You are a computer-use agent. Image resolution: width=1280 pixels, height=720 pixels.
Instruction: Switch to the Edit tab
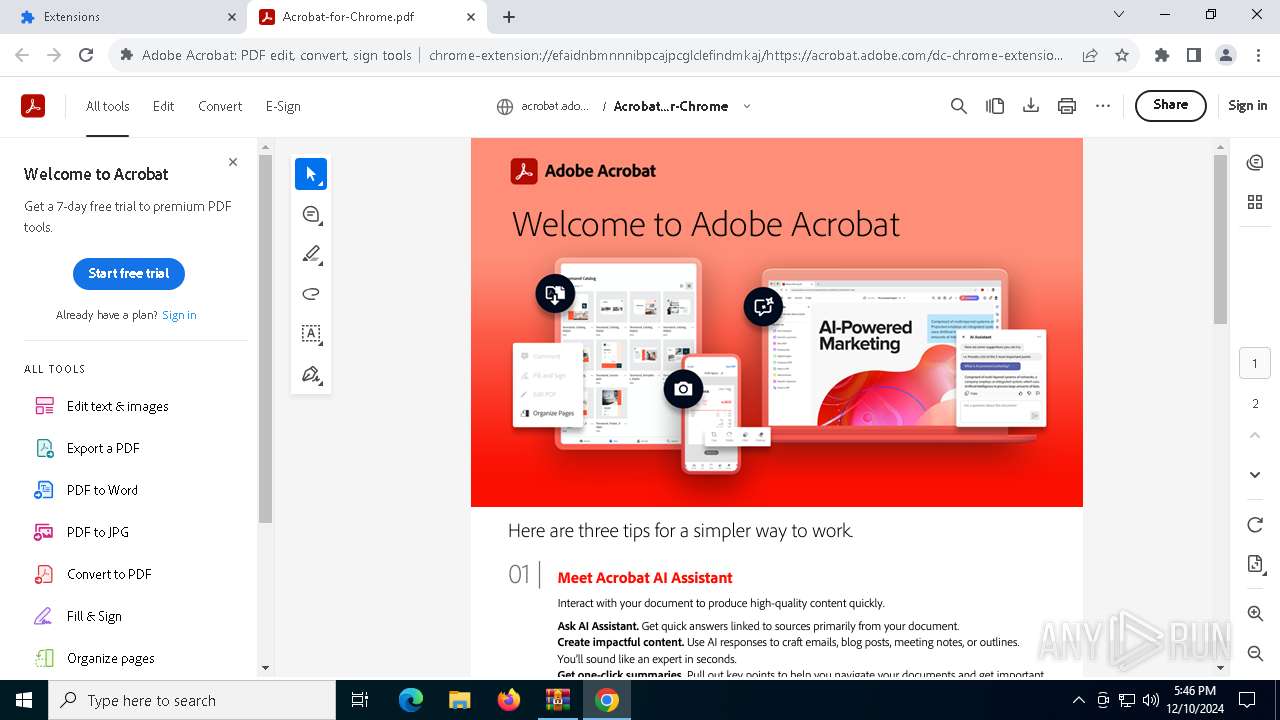coord(163,106)
